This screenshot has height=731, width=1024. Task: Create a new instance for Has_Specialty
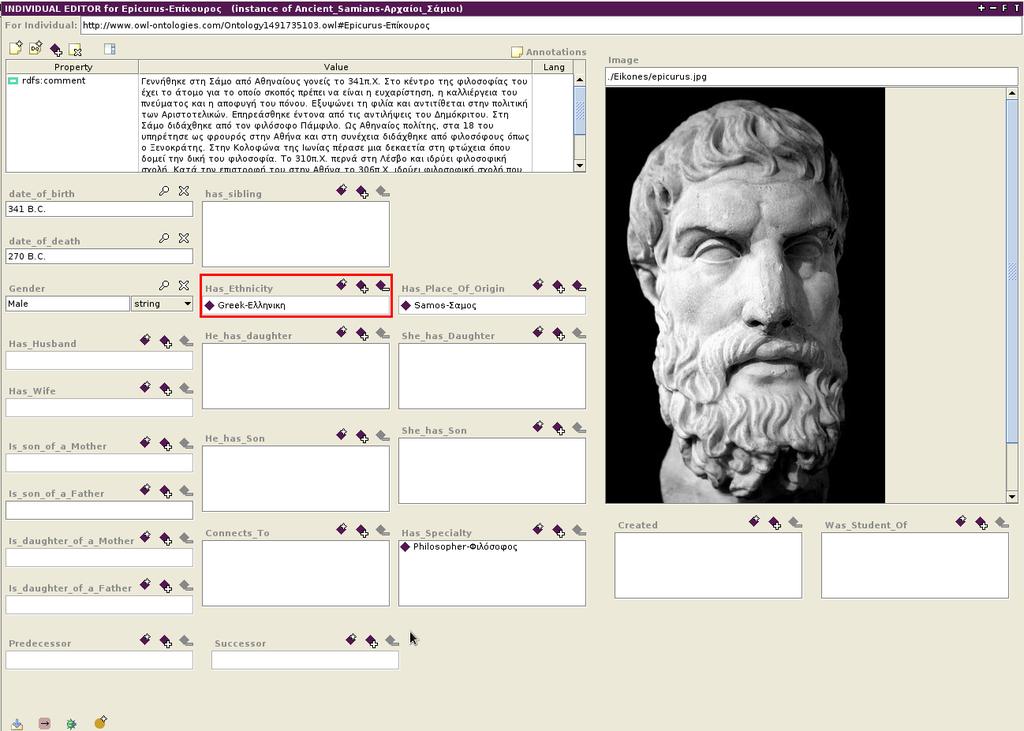coord(538,529)
